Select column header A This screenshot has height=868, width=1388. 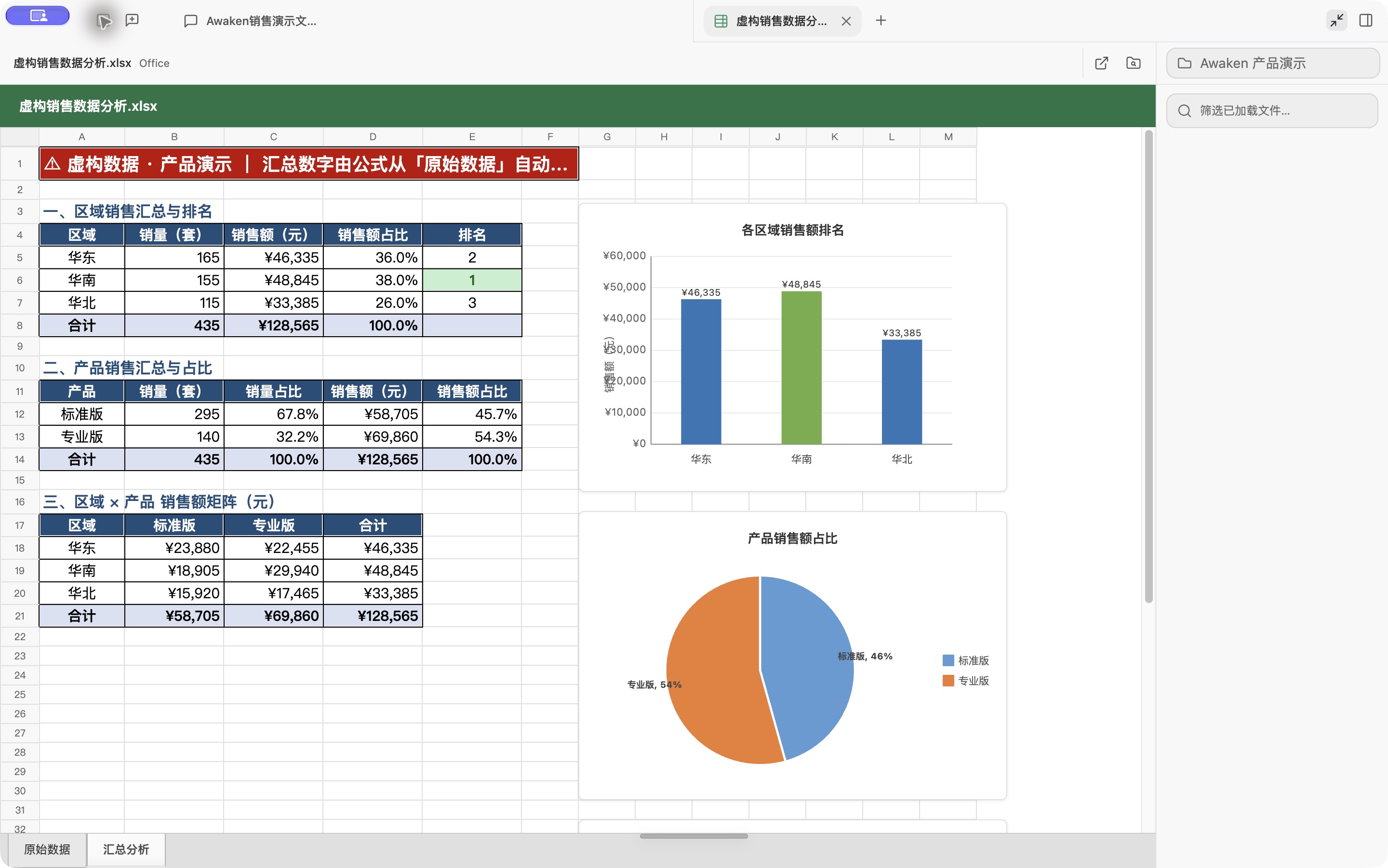point(81,137)
